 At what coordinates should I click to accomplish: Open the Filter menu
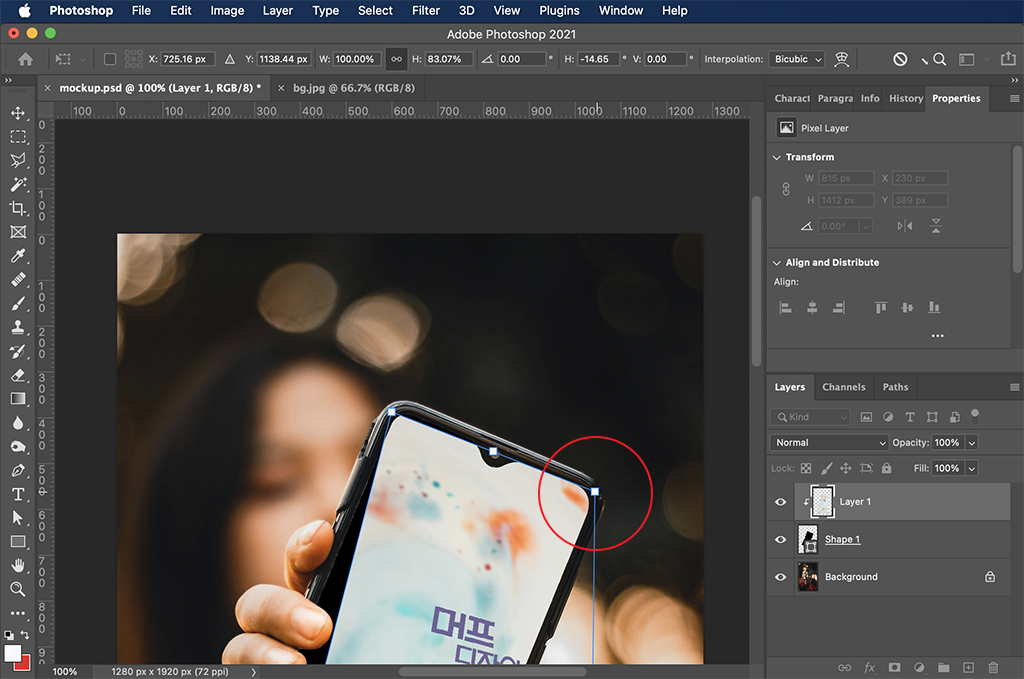(x=426, y=10)
